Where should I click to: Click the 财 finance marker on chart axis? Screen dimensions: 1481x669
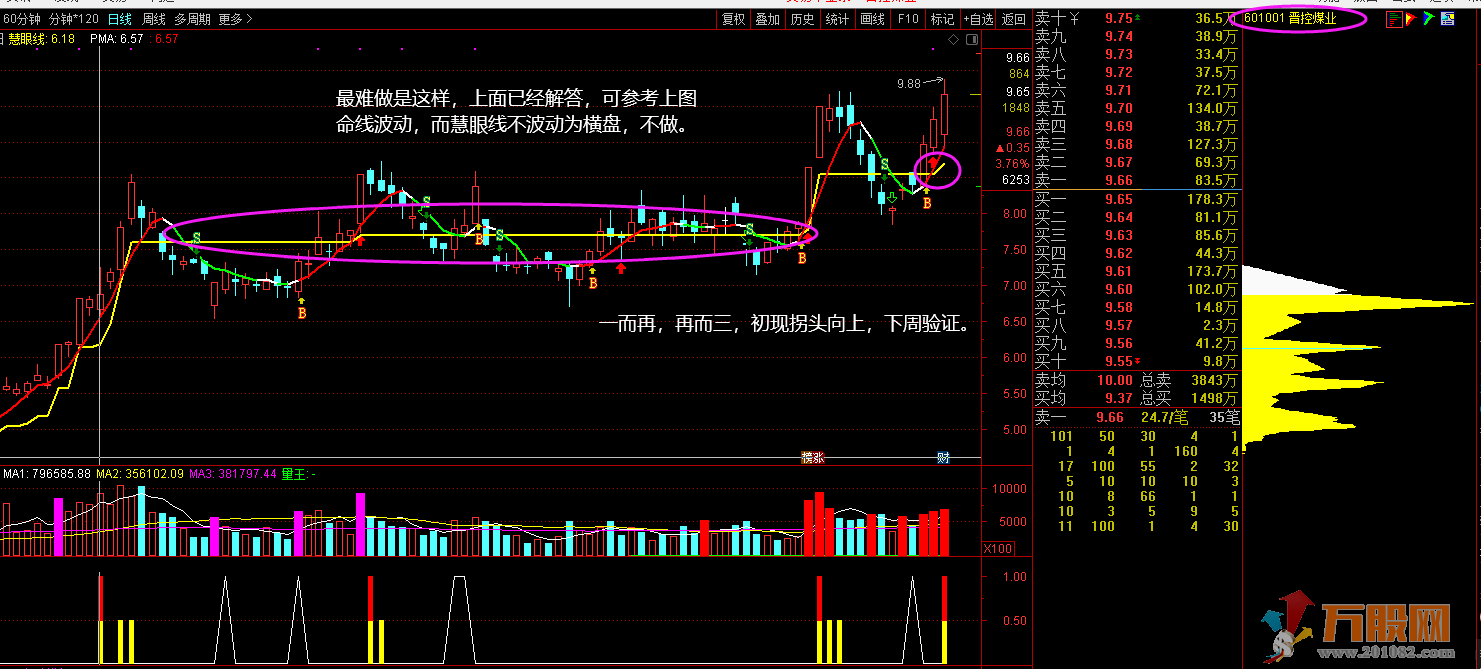tap(943, 458)
